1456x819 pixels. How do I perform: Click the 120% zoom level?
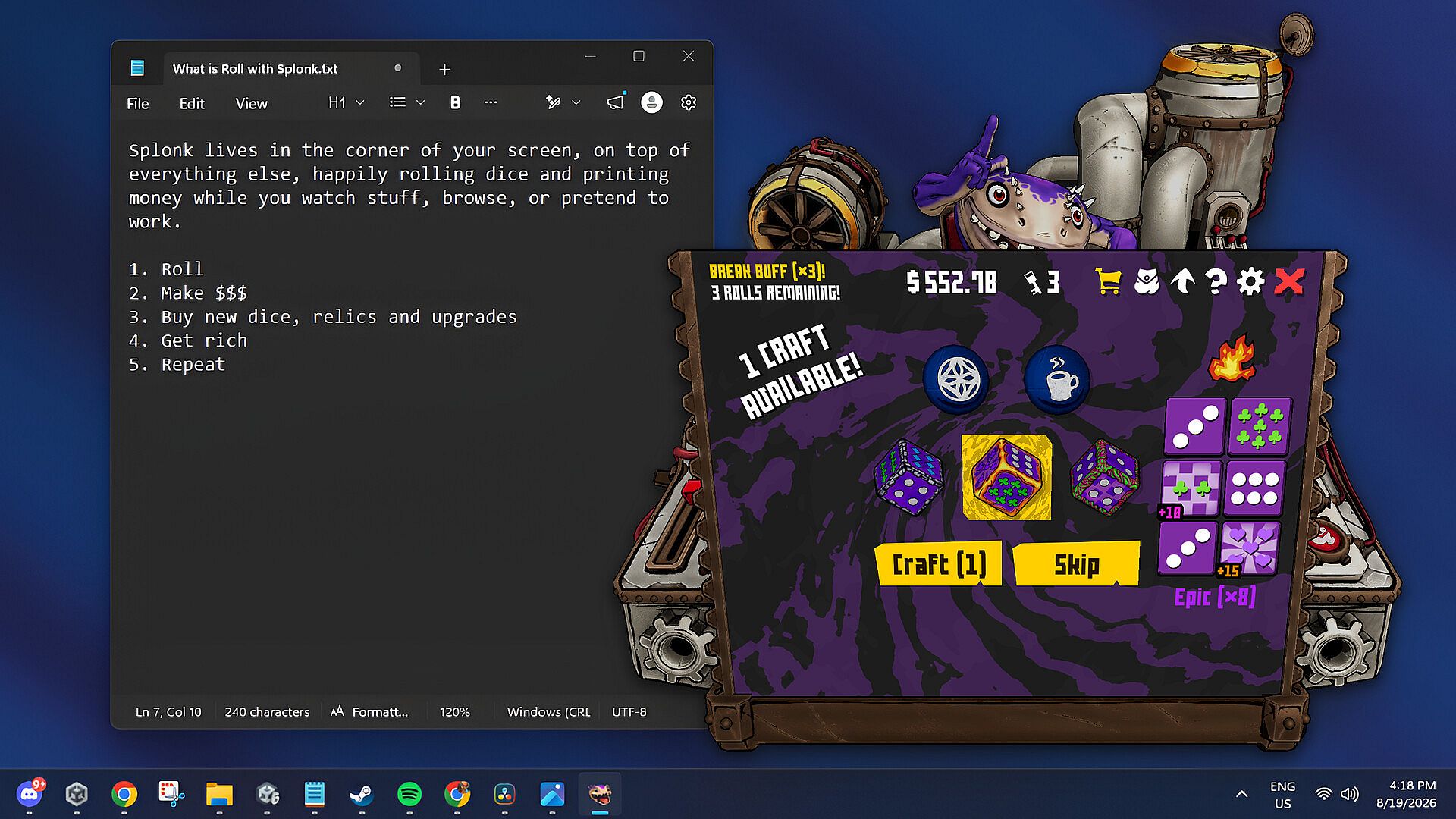(x=455, y=712)
